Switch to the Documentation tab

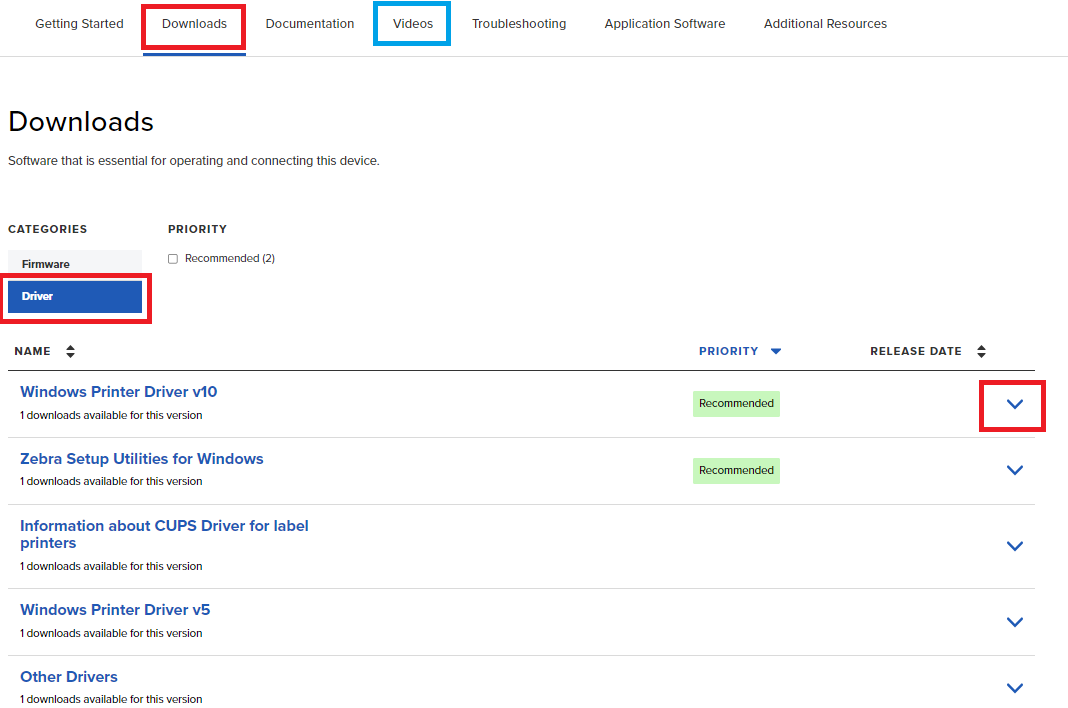pos(310,23)
